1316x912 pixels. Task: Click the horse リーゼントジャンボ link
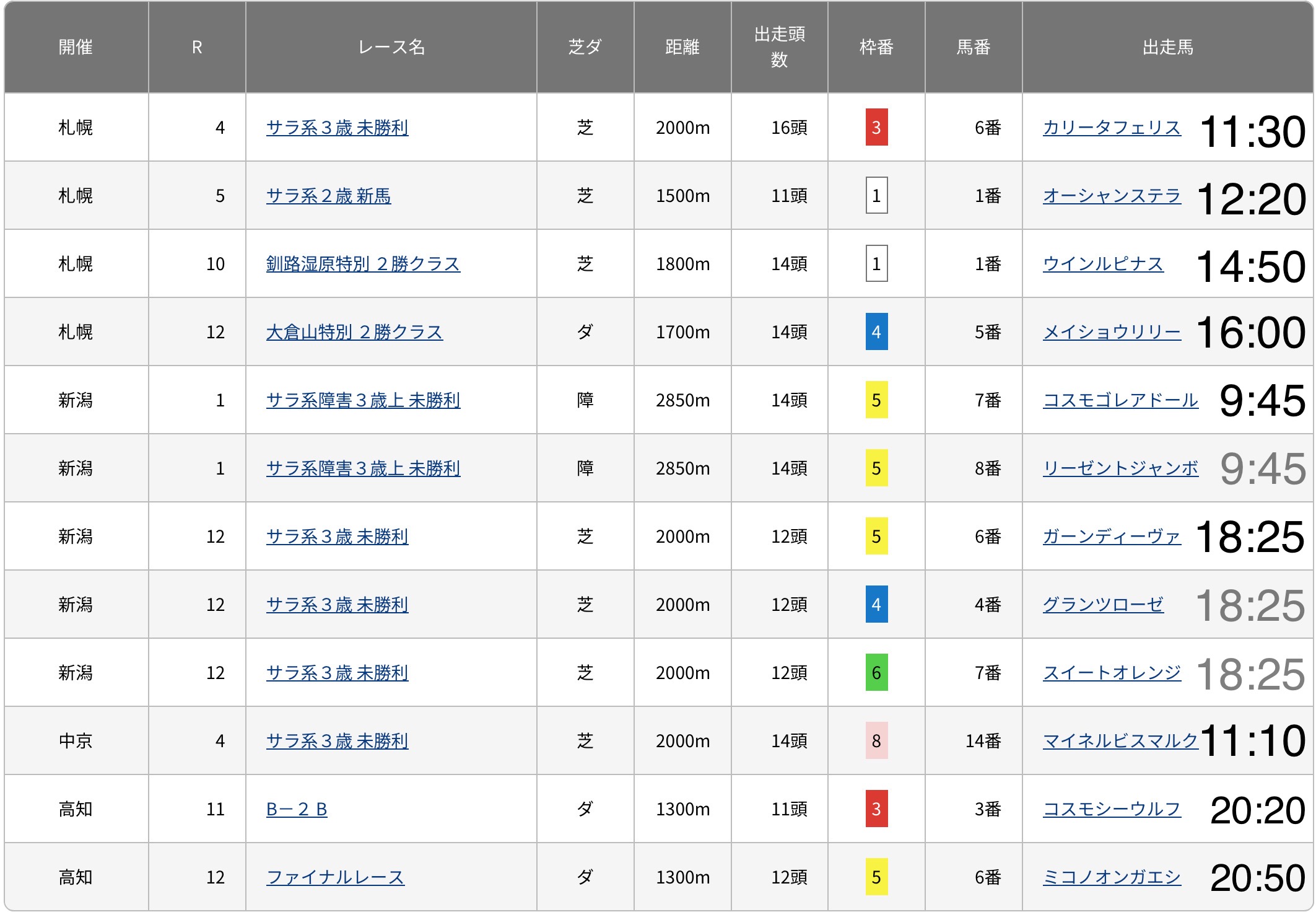pos(1120,468)
